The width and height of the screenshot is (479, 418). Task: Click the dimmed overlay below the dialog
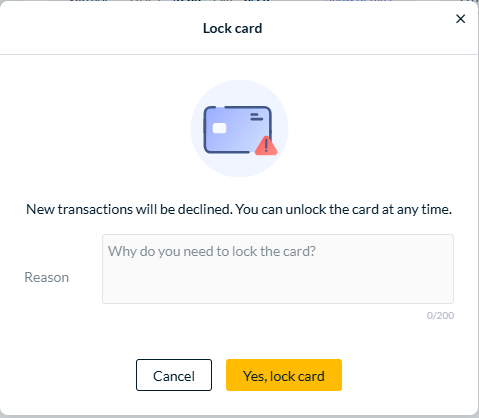239,417
